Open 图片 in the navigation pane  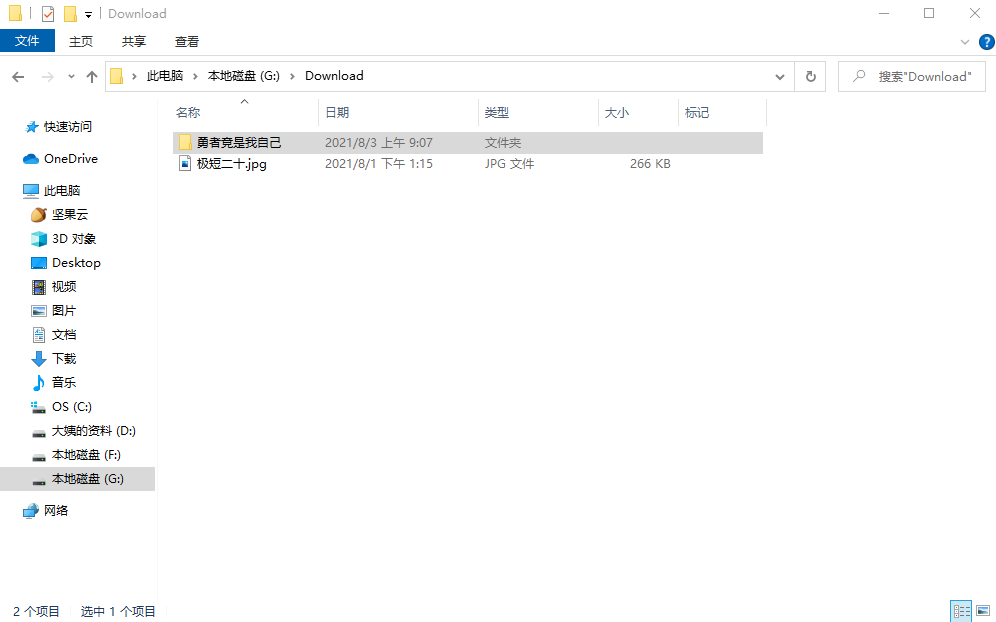coord(64,311)
